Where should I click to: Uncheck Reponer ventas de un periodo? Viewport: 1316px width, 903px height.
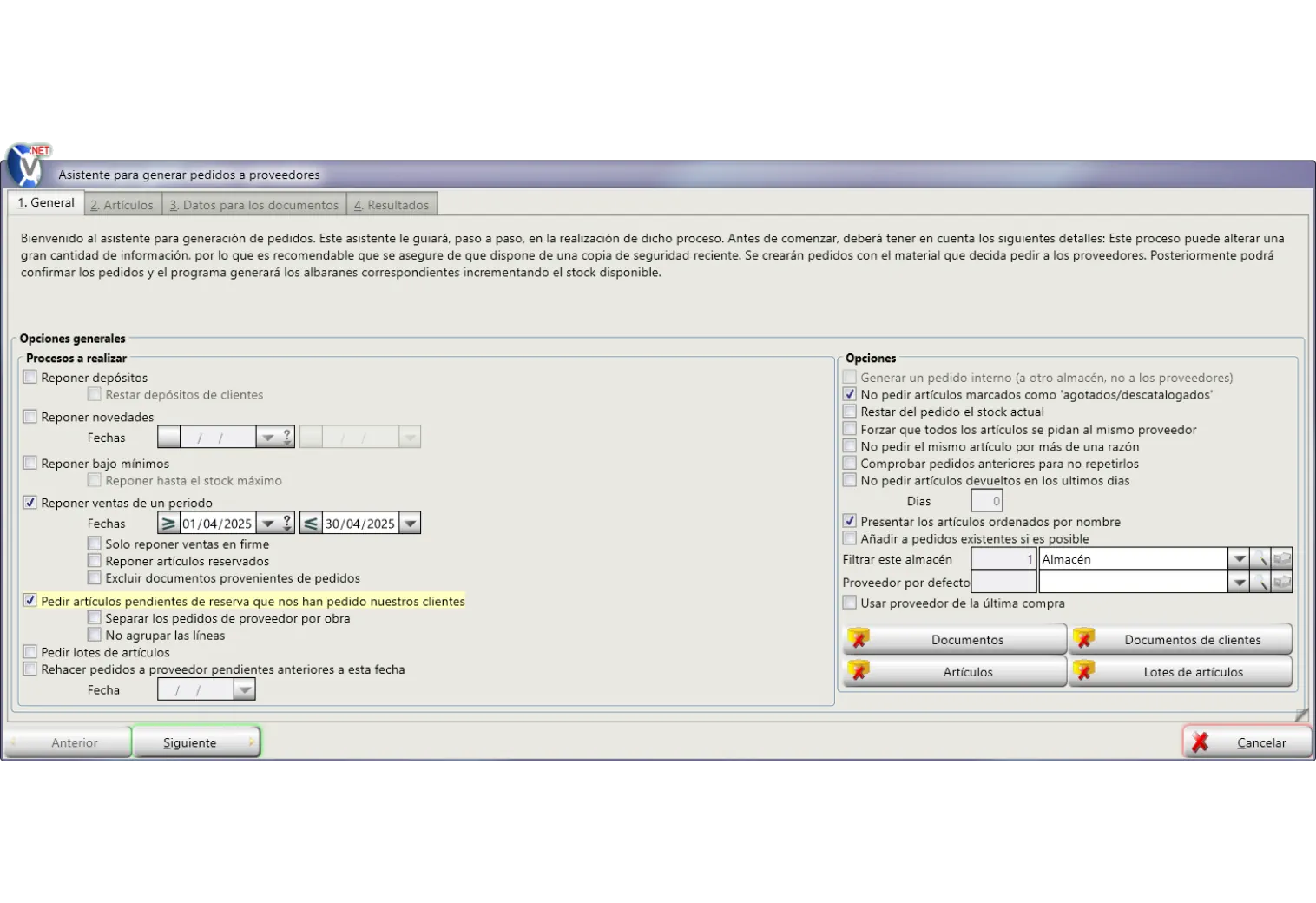pyautogui.click(x=30, y=503)
